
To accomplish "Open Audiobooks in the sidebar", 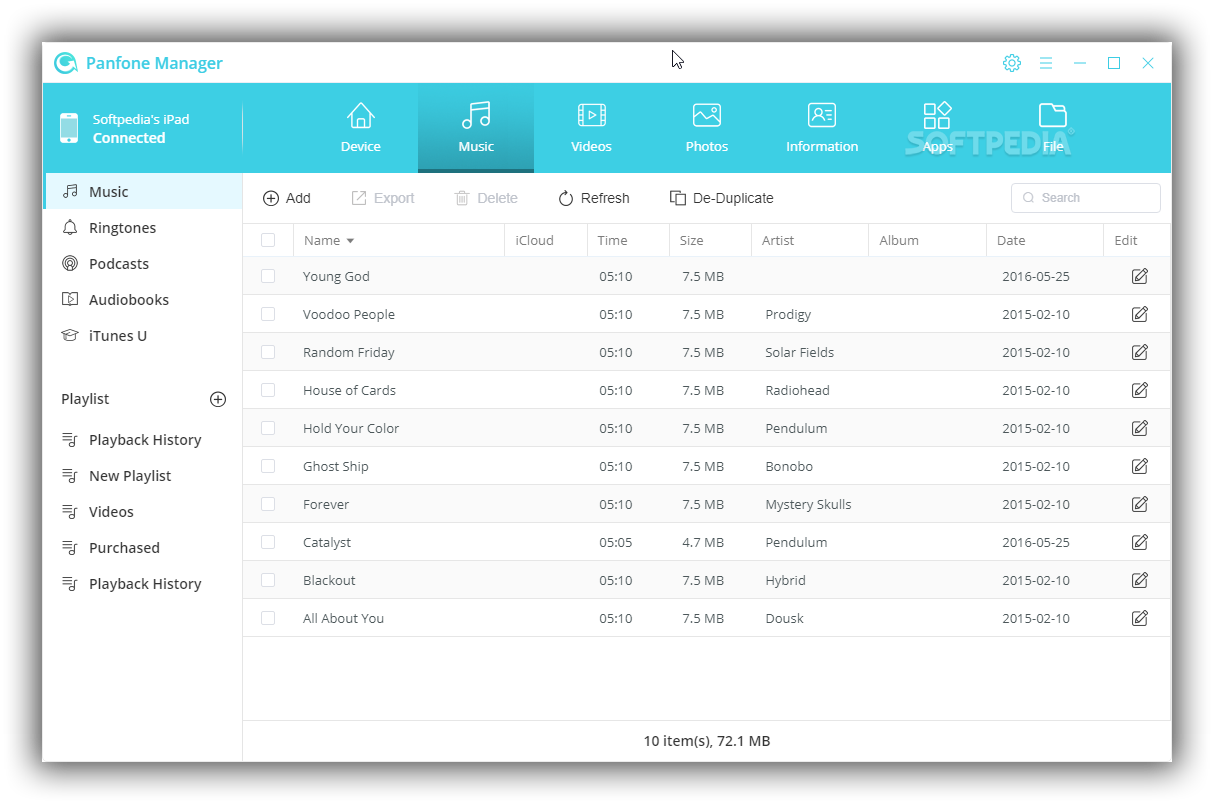I will [144, 300].
